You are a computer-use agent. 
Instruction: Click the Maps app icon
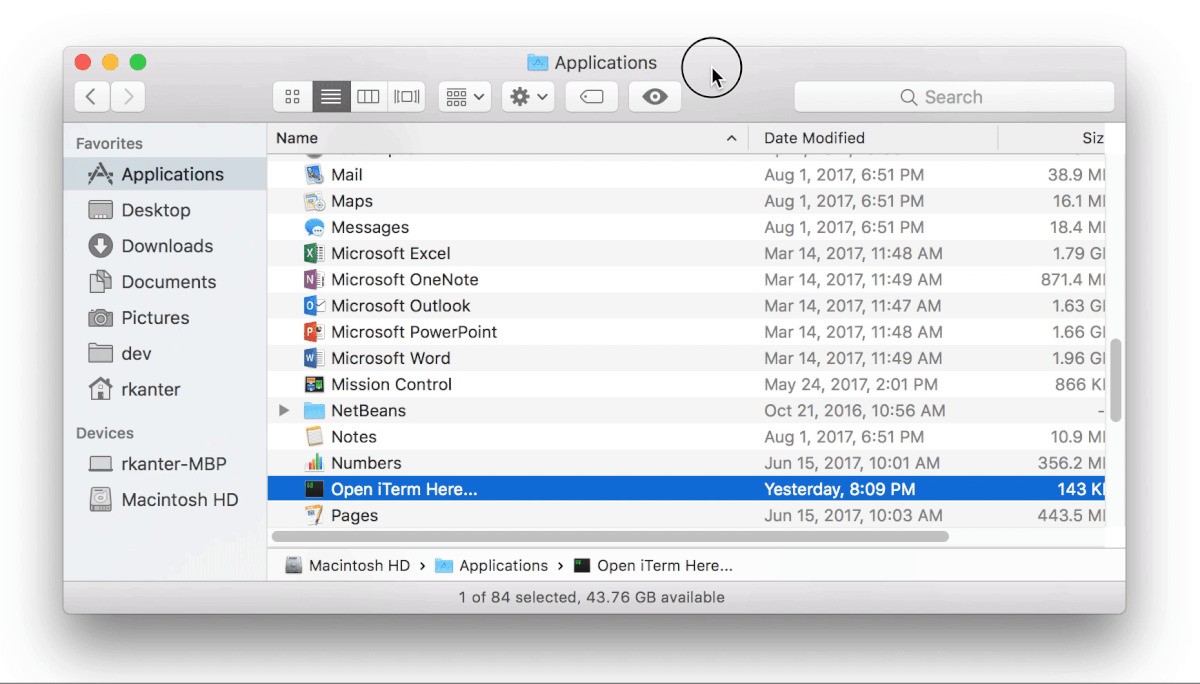point(315,201)
